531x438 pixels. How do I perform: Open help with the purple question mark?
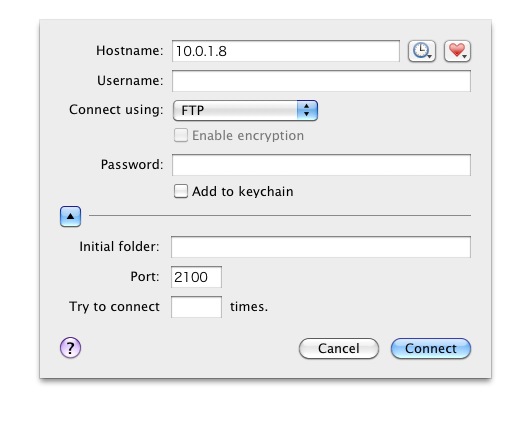pos(70,348)
